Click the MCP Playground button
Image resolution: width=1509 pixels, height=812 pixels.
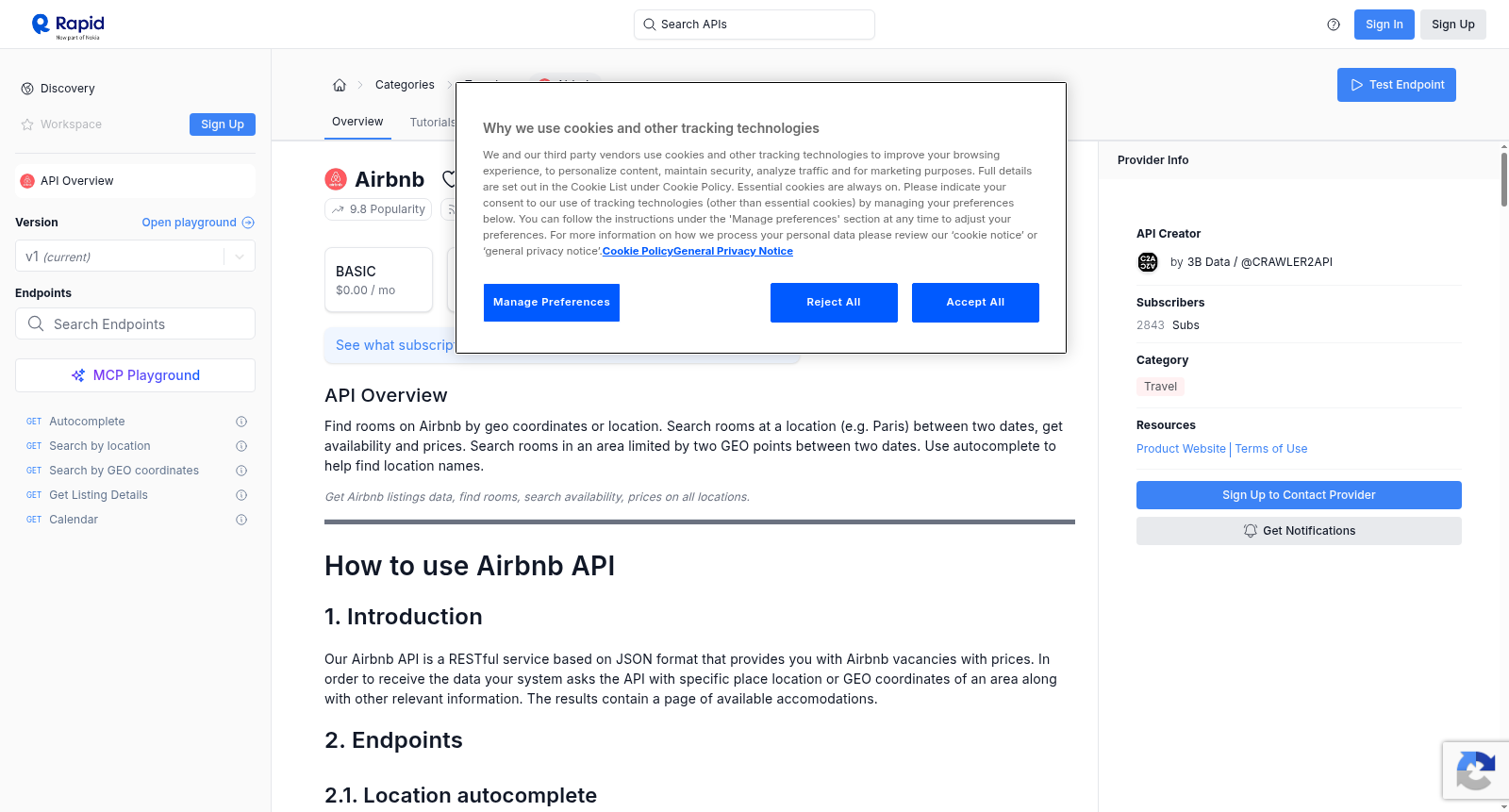click(x=135, y=375)
